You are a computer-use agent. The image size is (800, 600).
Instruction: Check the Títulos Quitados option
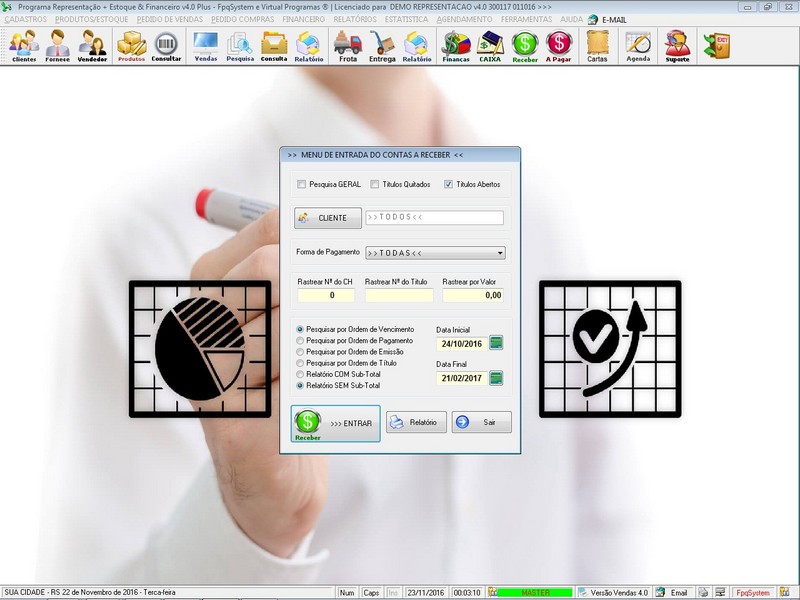[374, 184]
